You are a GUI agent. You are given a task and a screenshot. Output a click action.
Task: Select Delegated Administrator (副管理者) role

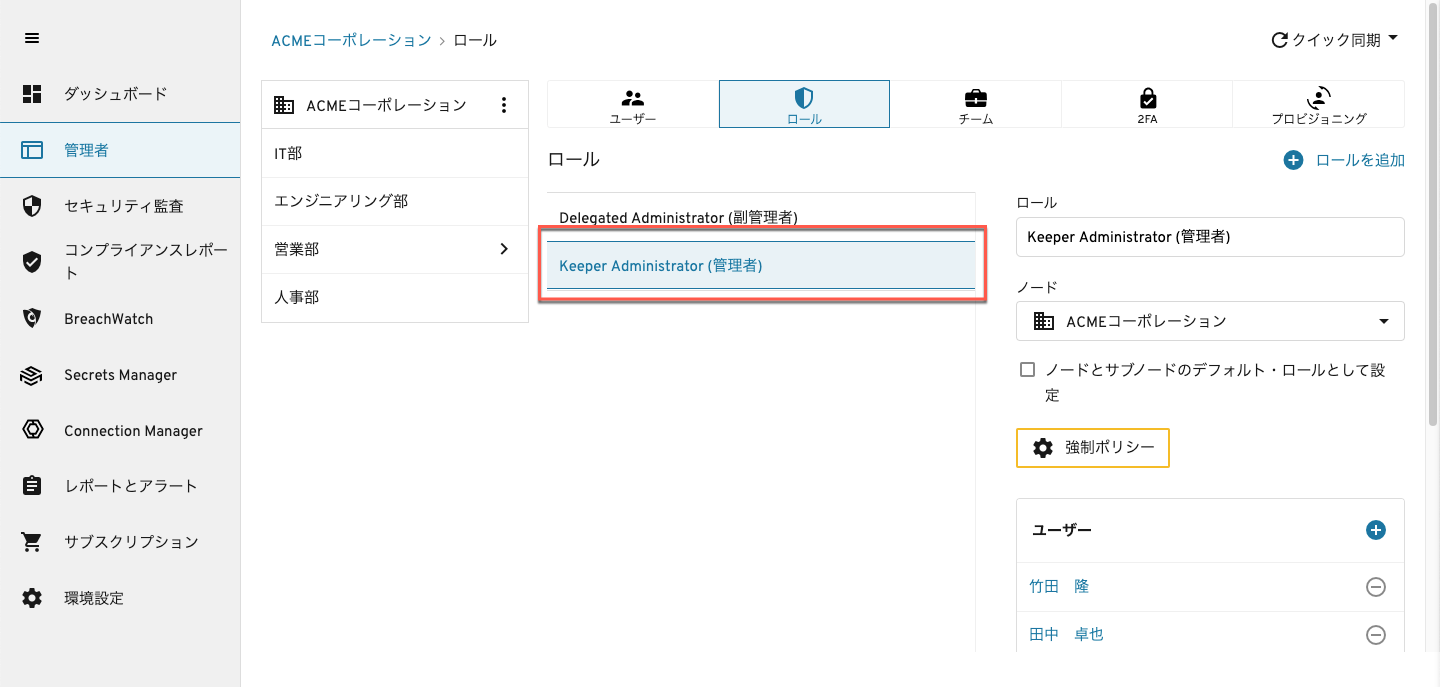pyautogui.click(x=678, y=217)
